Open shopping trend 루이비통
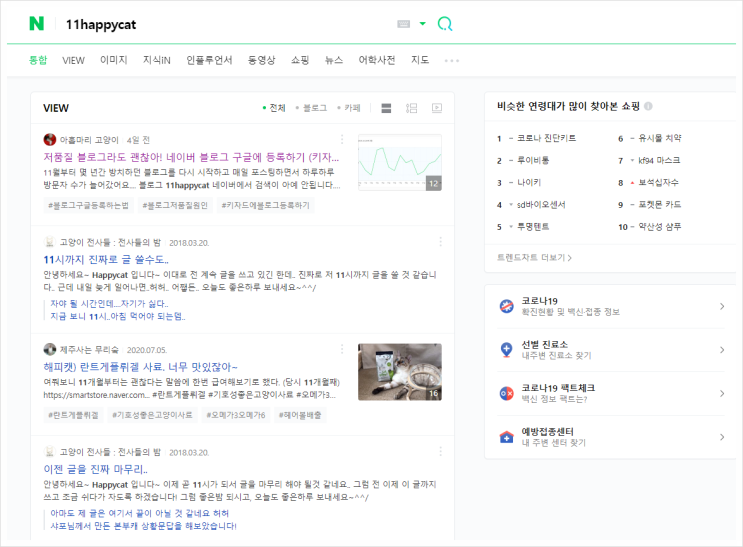 click(533, 160)
